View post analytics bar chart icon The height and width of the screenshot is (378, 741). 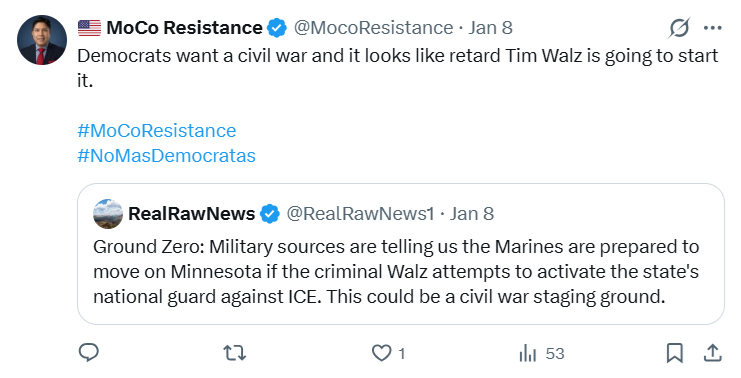[527, 353]
